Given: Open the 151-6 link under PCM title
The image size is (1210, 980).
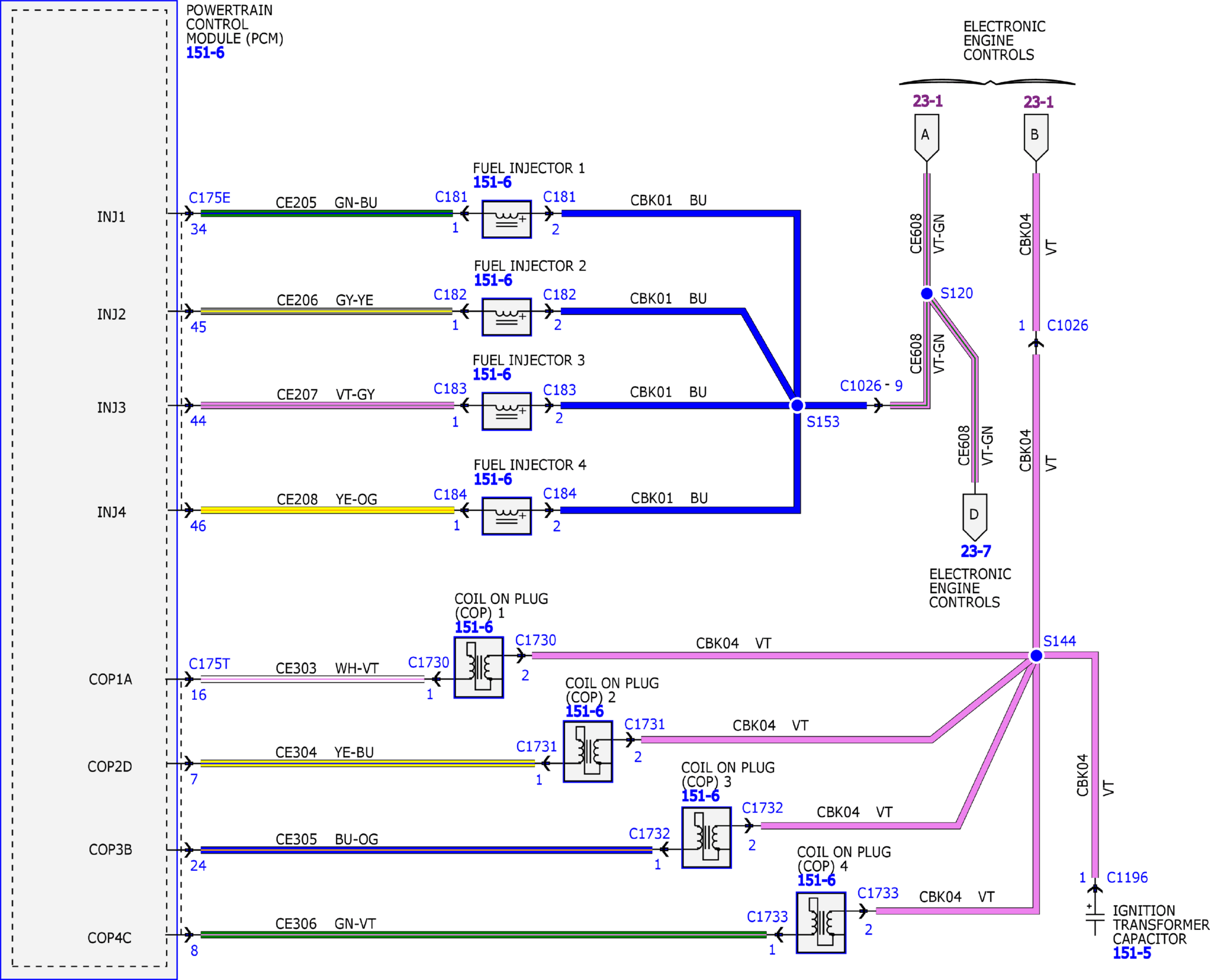Looking at the screenshot, I should 205,53.
